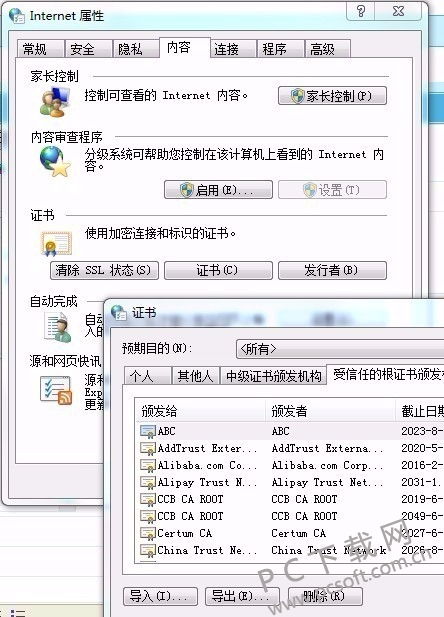
Task: Click the AutoComplete person icon
Action: (57, 327)
